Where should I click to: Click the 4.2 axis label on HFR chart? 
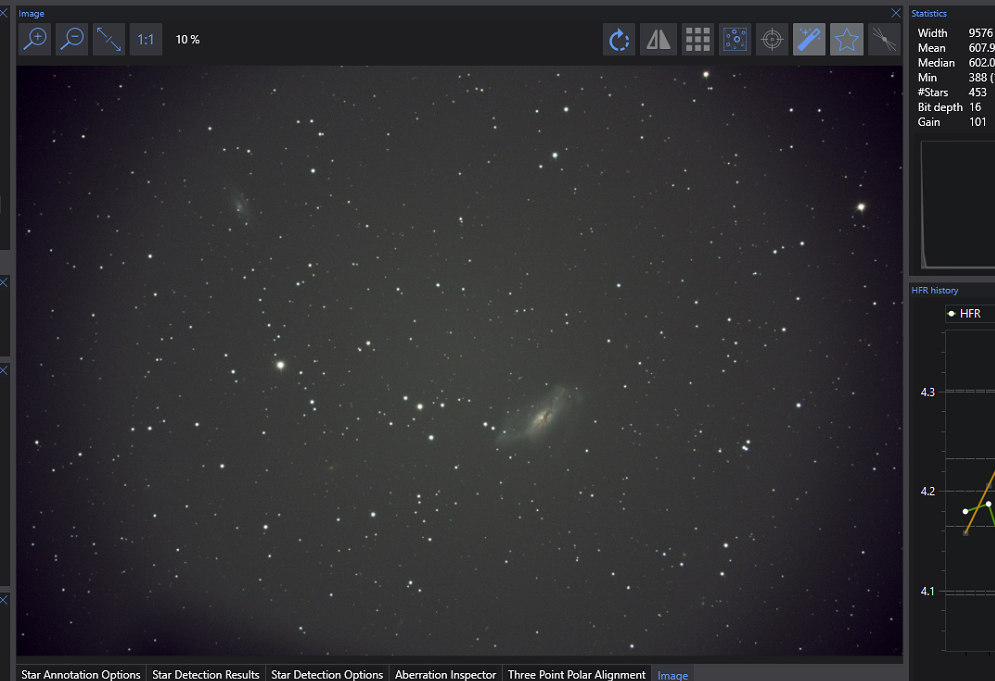point(928,491)
